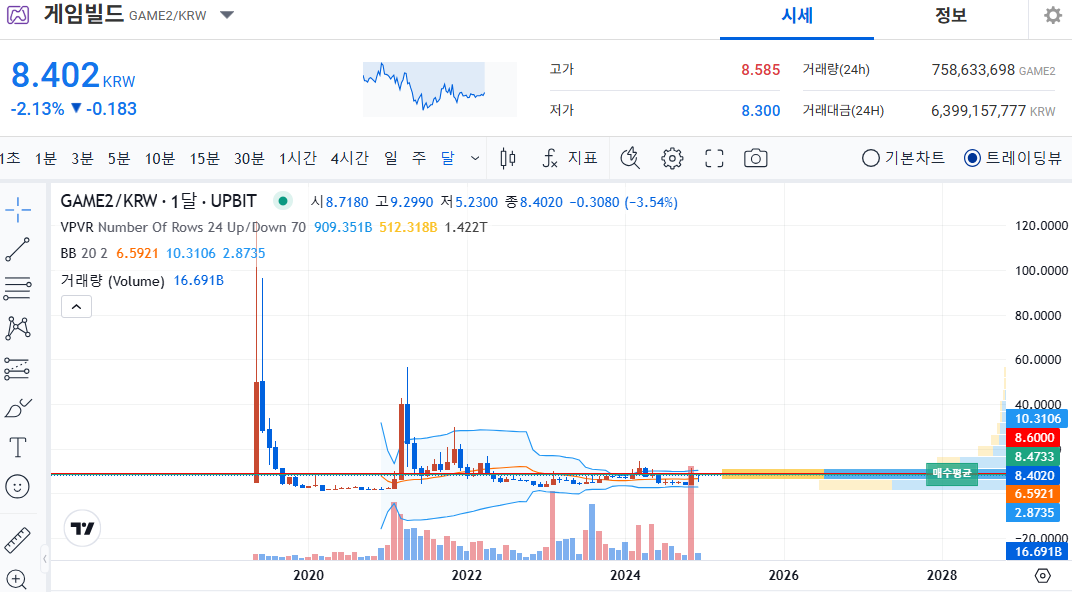Select the 1분 timeframe
Screen dimensions: 1072x592
tap(46, 159)
